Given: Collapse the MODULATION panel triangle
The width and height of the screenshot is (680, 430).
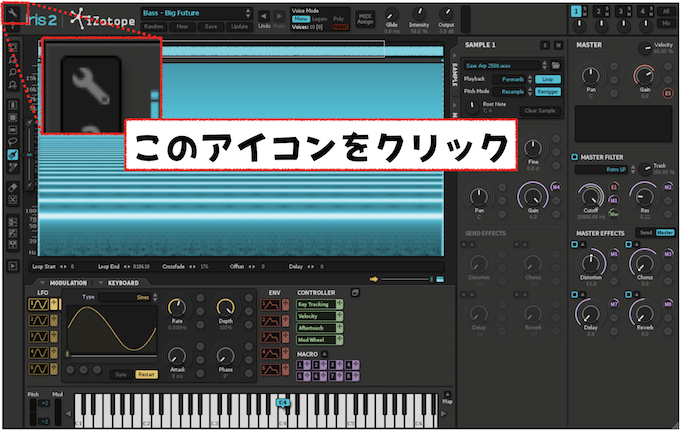Looking at the screenshot, I should (x=42, y=283).
